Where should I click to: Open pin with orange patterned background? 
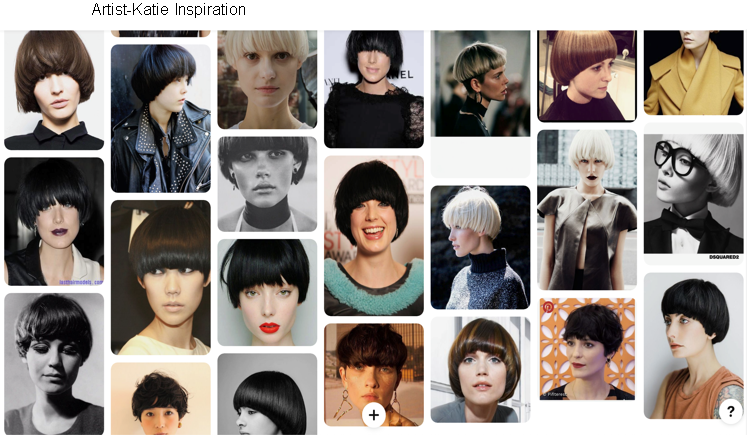[587, 350]
